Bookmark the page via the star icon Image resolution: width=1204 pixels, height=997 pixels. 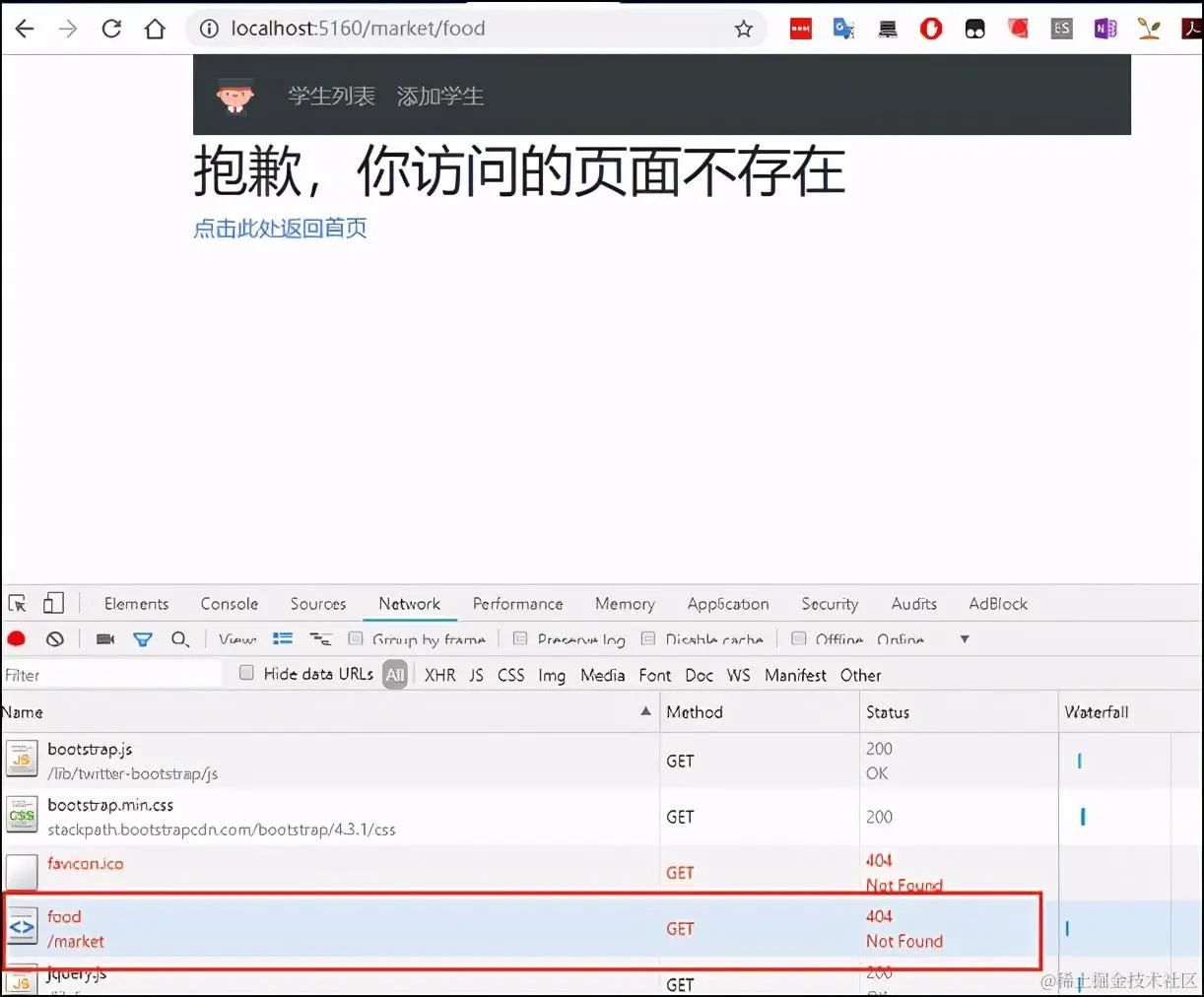(x=744, y=29)
